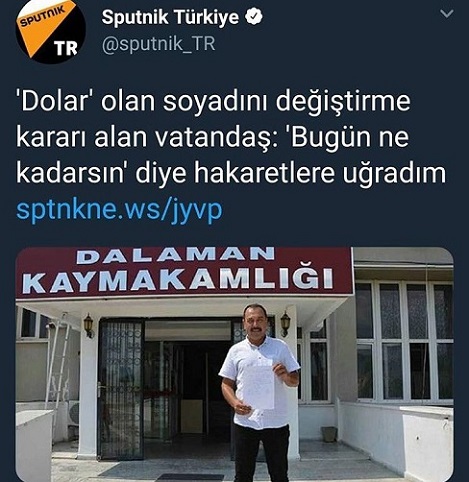469x482 pixels.
Task: Open the attached tweet photo
Action: 235,364
